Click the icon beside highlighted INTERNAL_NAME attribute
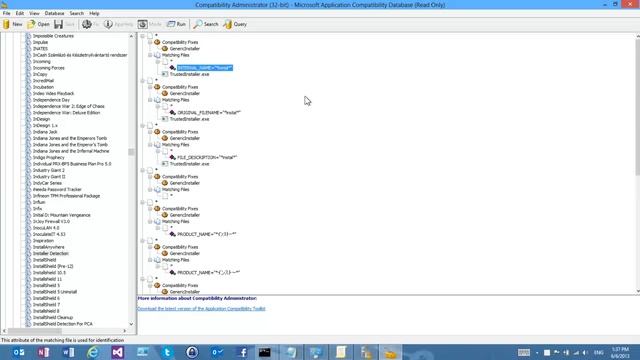 (173, 68)
